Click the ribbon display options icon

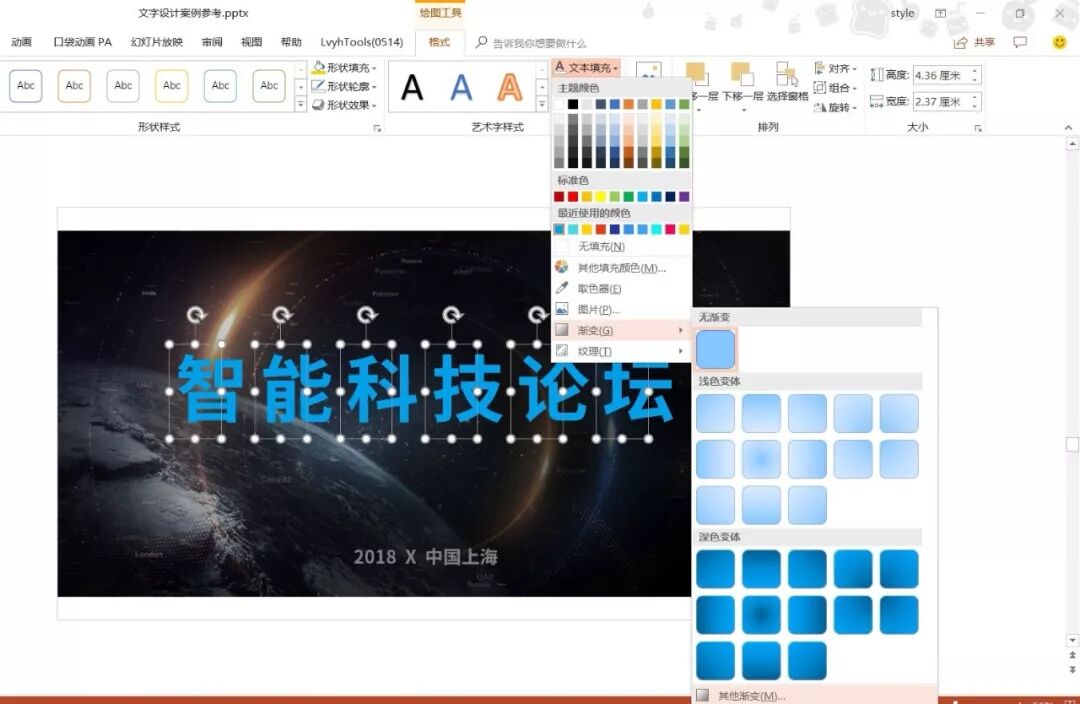coord(940,13)
